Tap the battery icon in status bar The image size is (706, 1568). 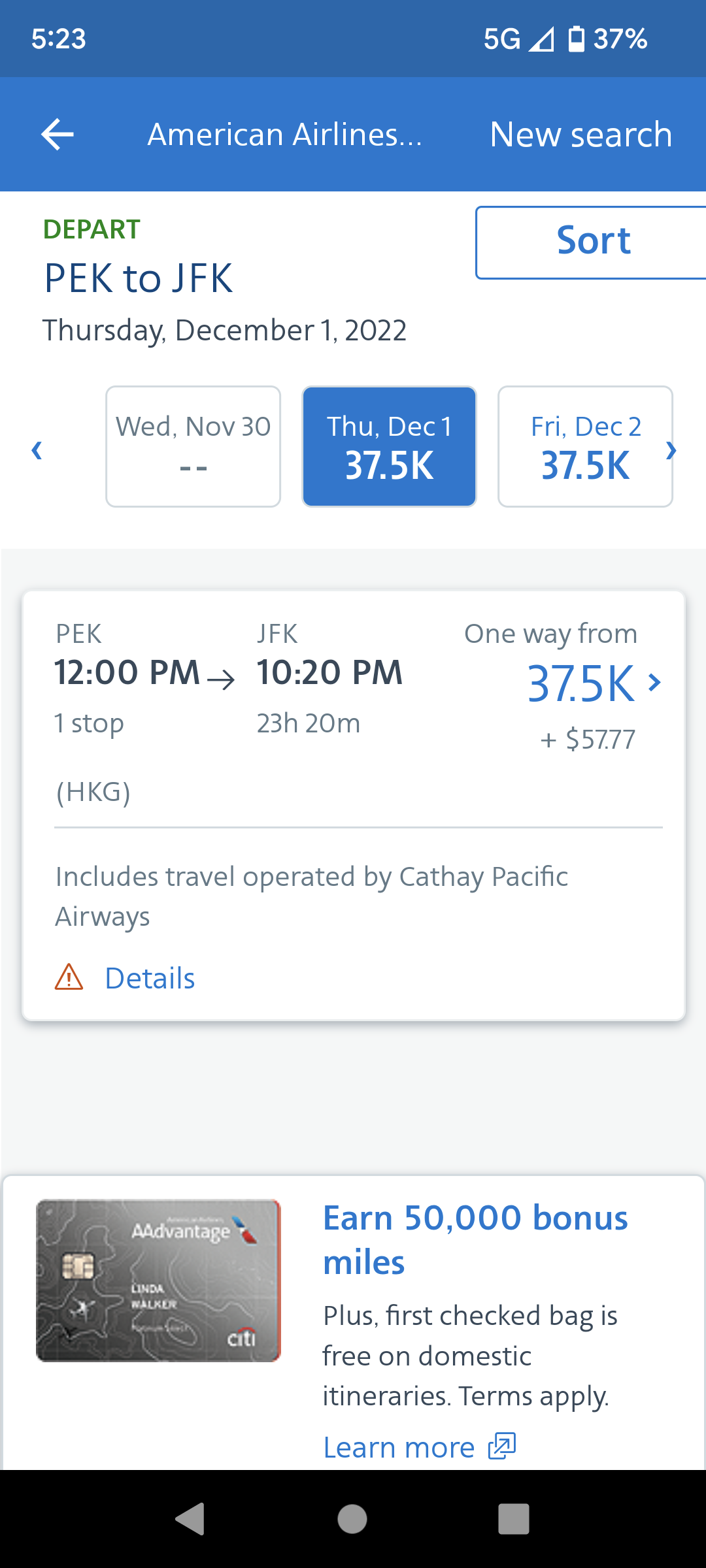click(576, 39)
